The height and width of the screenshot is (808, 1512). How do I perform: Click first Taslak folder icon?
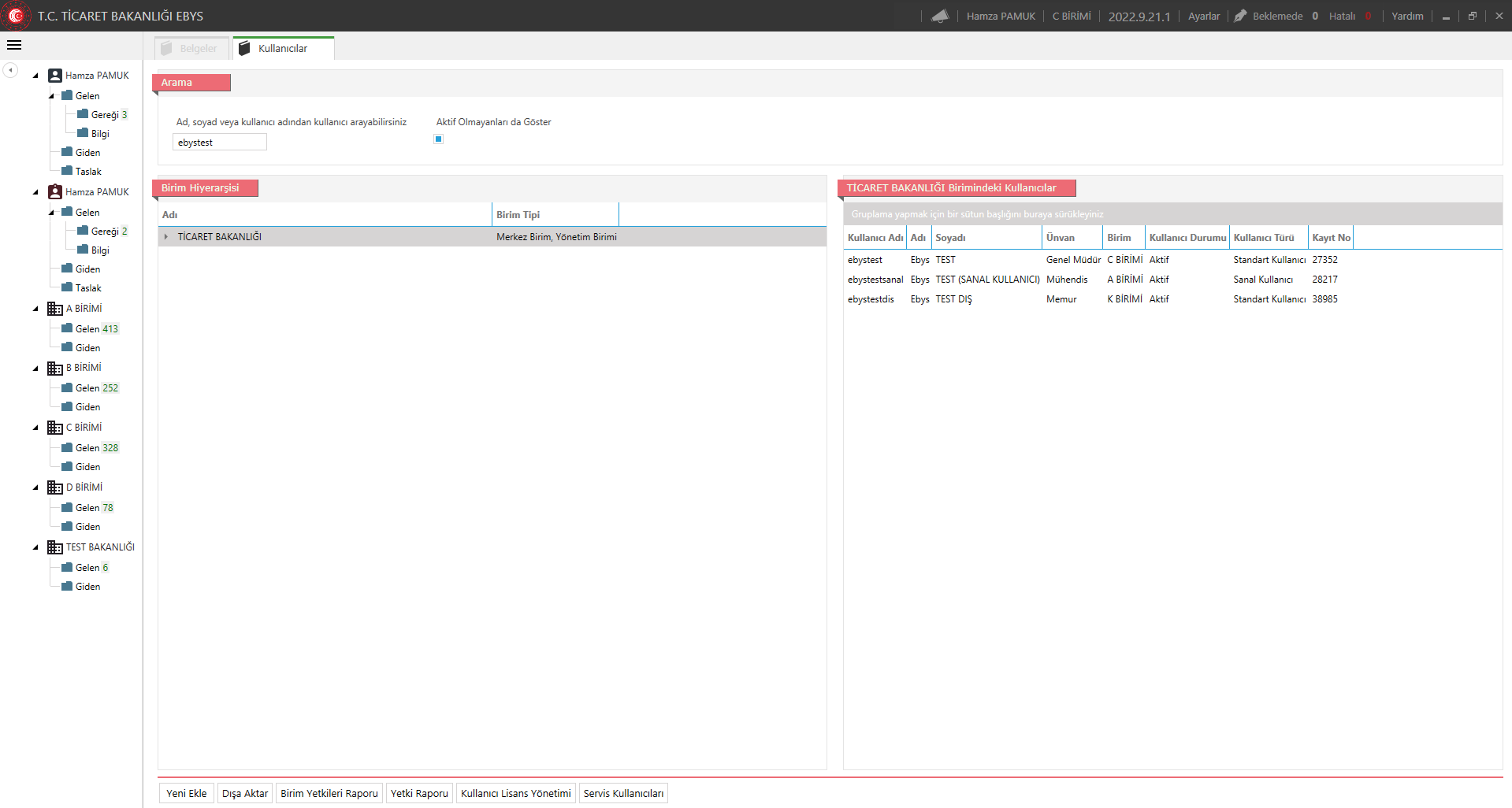click(67, 171)
